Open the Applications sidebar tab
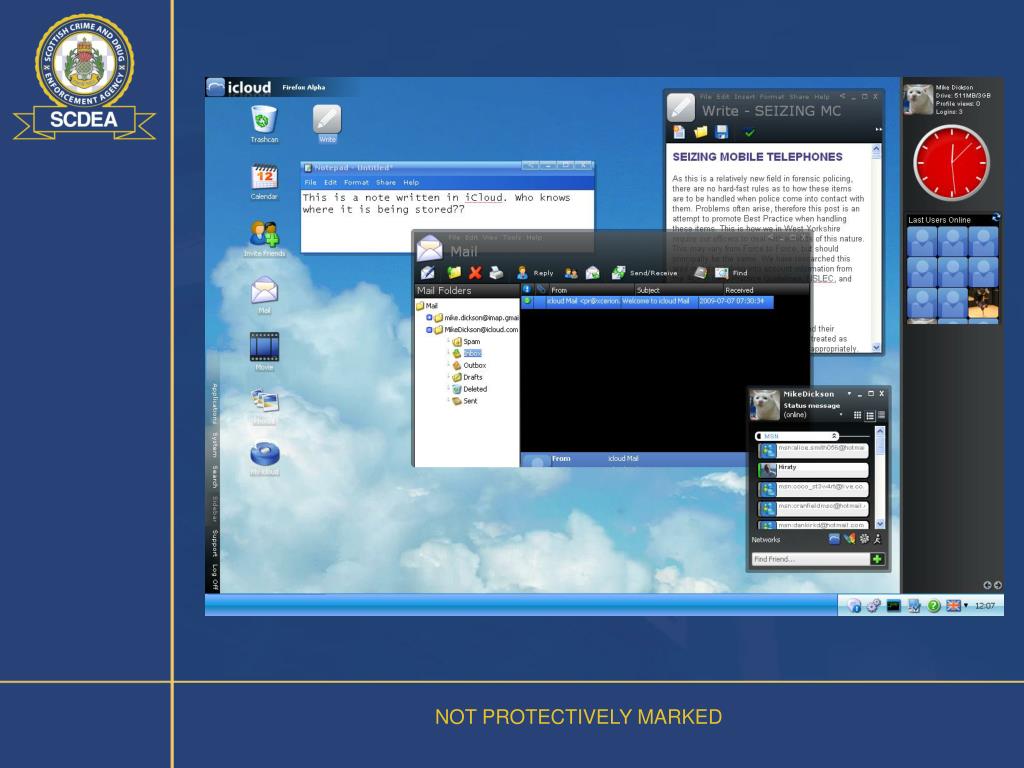This screenshot has width=1024, height=768. coord(213,404)
